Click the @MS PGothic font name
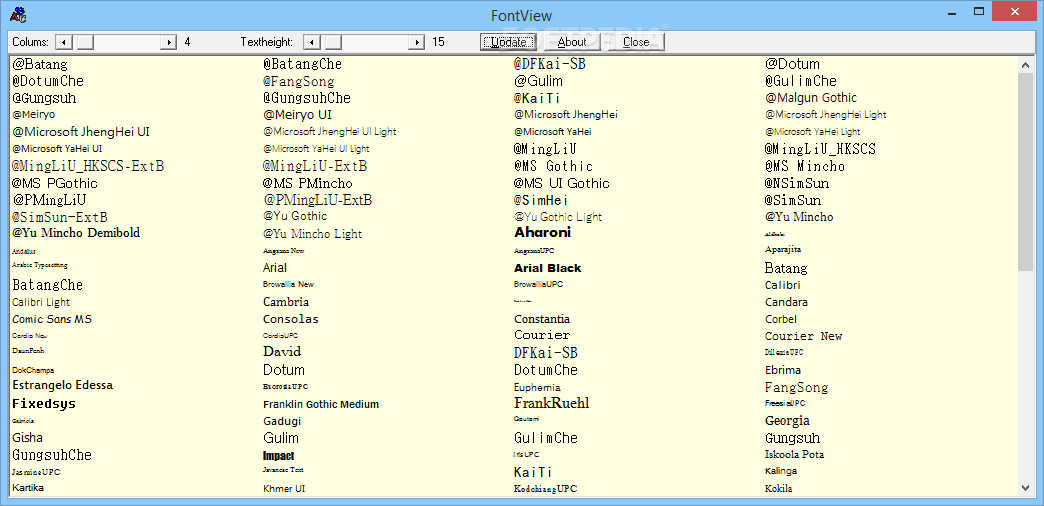Screen dimensions: 1044x506 click(55, 183)
